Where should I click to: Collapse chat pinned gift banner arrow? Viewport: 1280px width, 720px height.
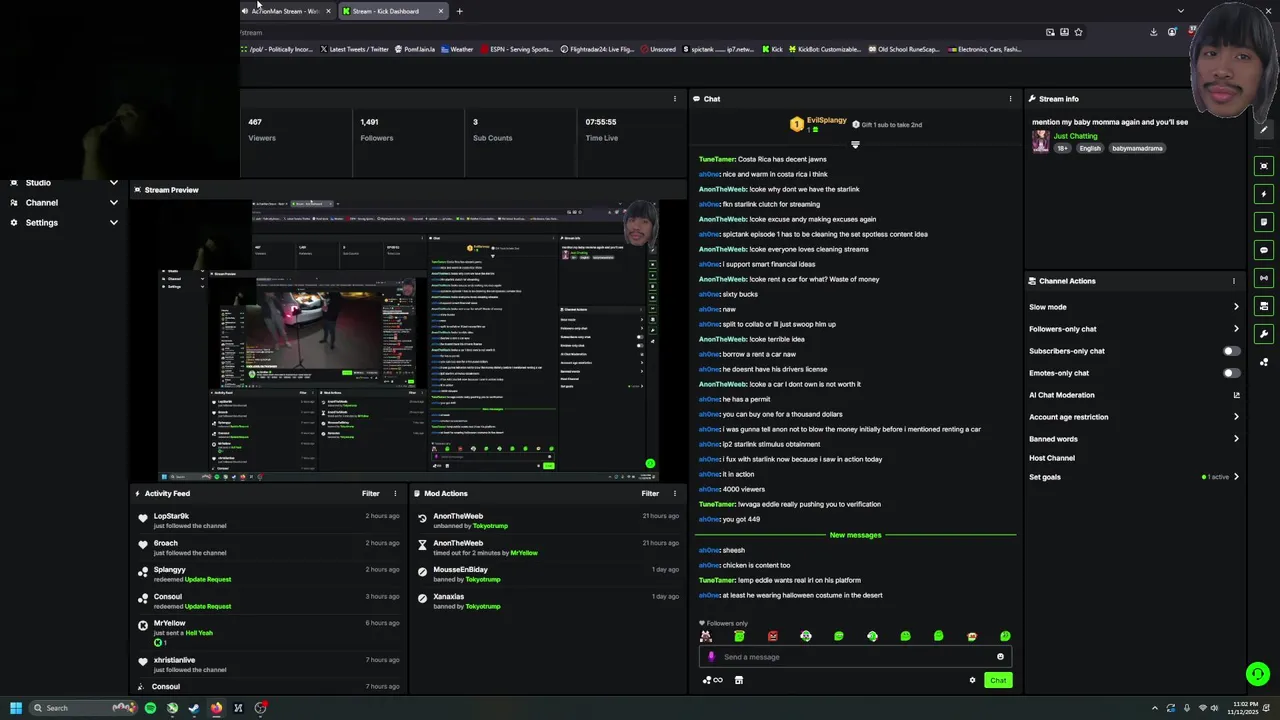coord(855,145)
